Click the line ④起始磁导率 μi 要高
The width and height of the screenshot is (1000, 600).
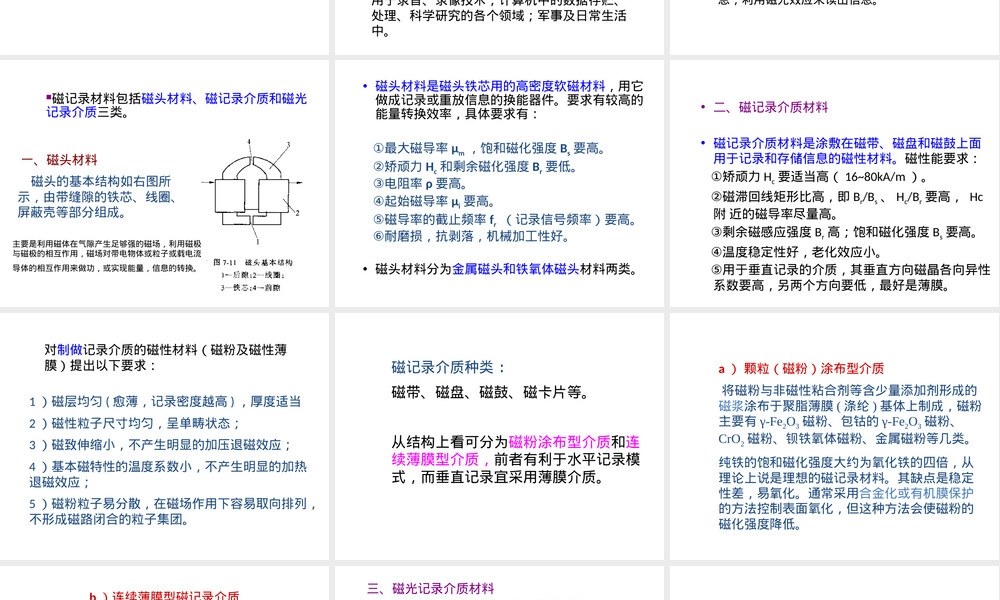point(434,201)
